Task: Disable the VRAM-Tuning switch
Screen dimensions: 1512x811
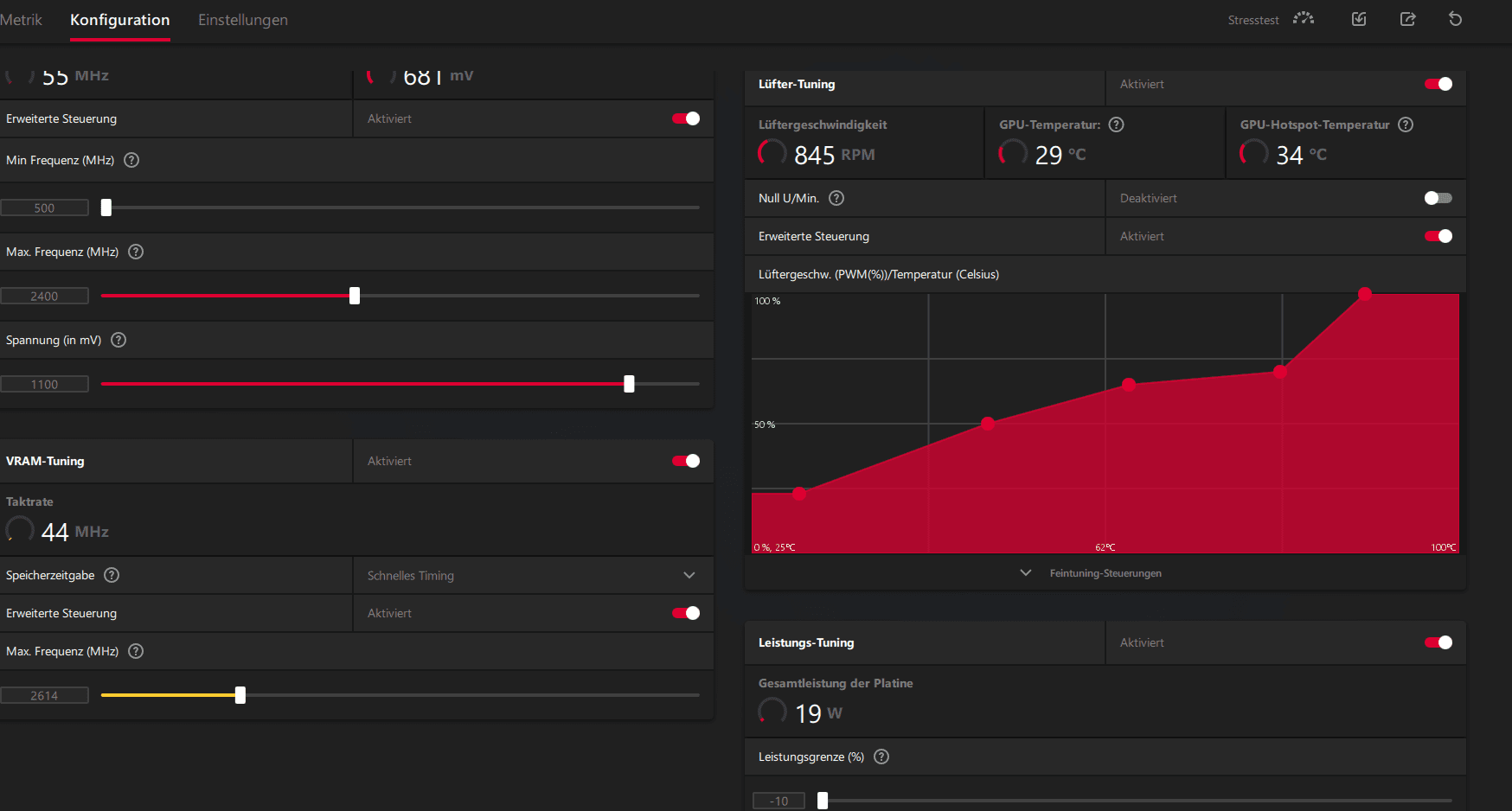Action: [686, 461]
